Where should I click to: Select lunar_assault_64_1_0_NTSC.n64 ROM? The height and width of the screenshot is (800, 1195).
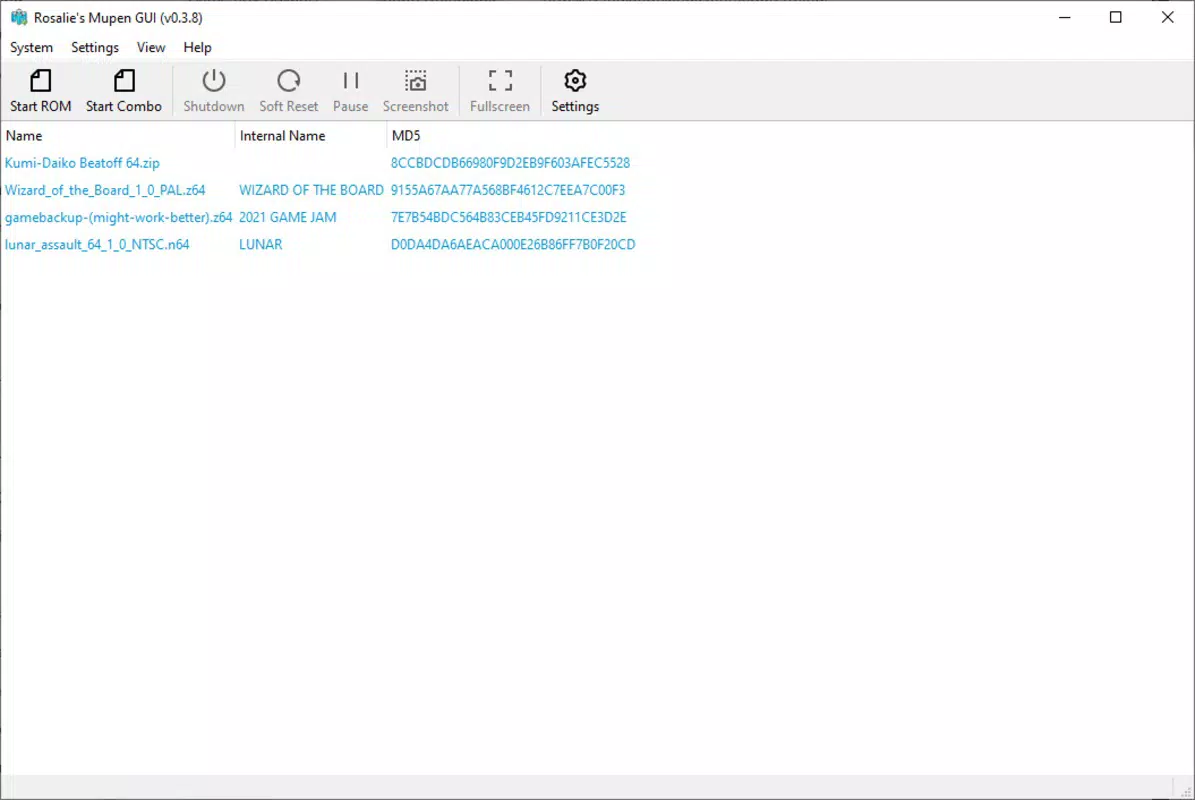click(x=97, y=245)
